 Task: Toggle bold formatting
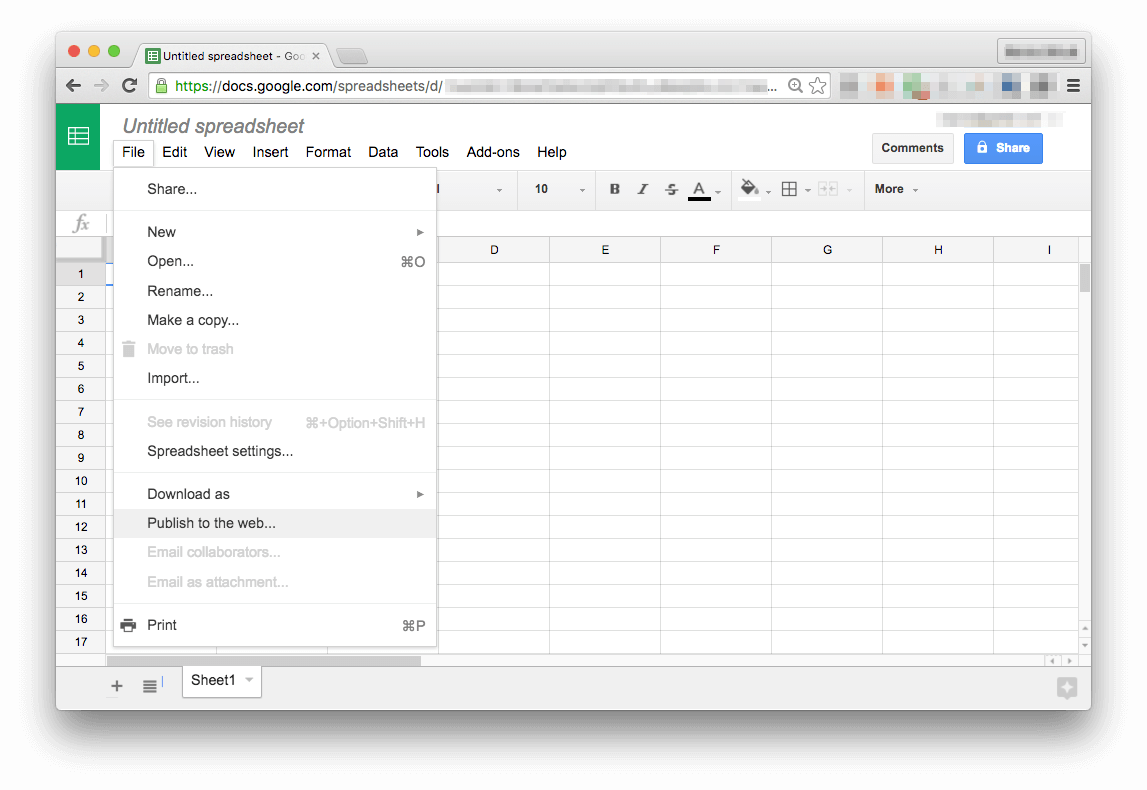pyautogui.click(x=614, y=189)
